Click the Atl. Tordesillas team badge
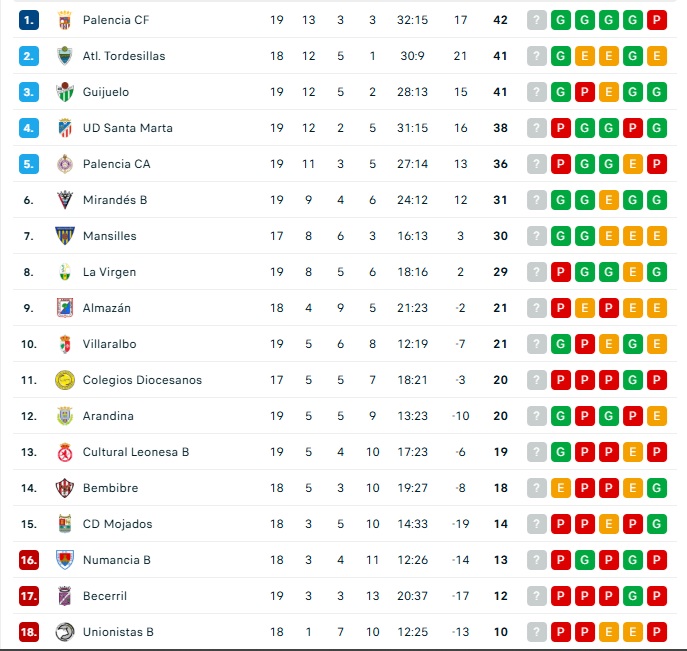687x651 pixels. coord(65,56)
